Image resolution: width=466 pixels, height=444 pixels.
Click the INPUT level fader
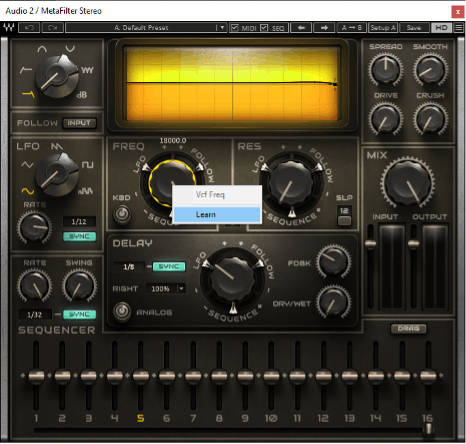pyautogui.click(x=370, y=243)
